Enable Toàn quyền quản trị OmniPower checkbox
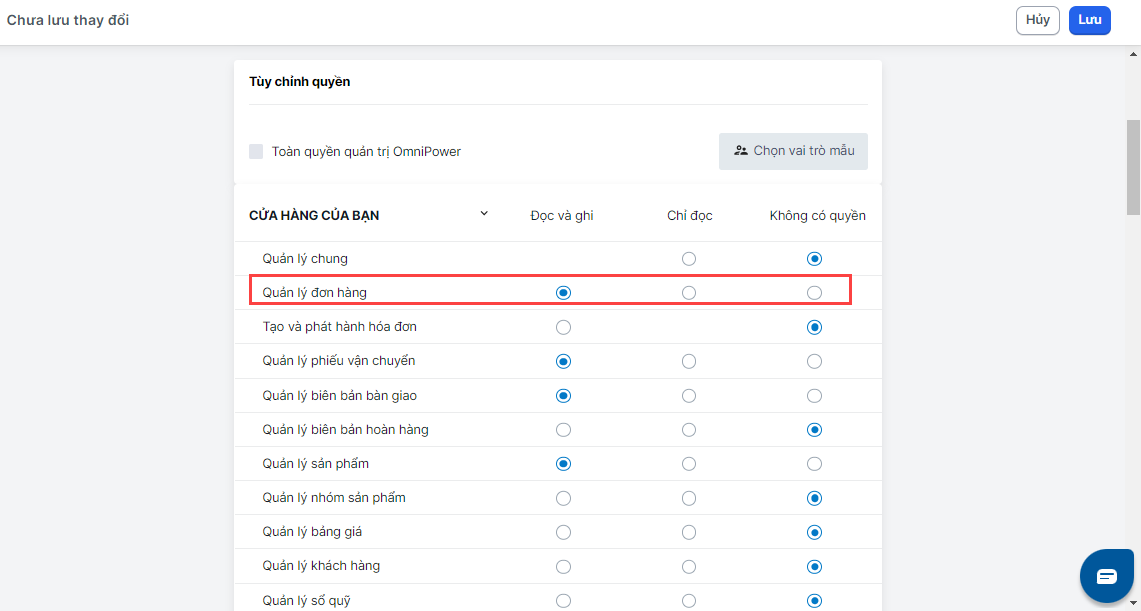1141x611 pixels. (257, 152)
